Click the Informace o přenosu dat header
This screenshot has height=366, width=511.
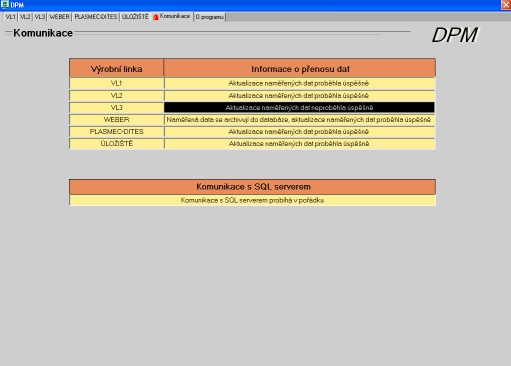(300, 68)
